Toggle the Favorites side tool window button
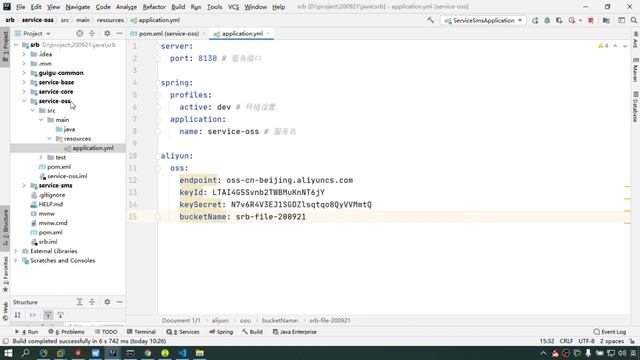 point(5,274)
